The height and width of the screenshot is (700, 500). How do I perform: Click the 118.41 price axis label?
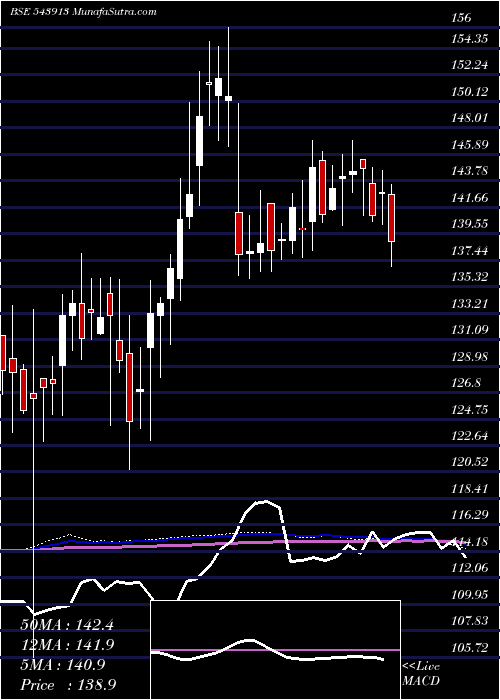point(470,488)
